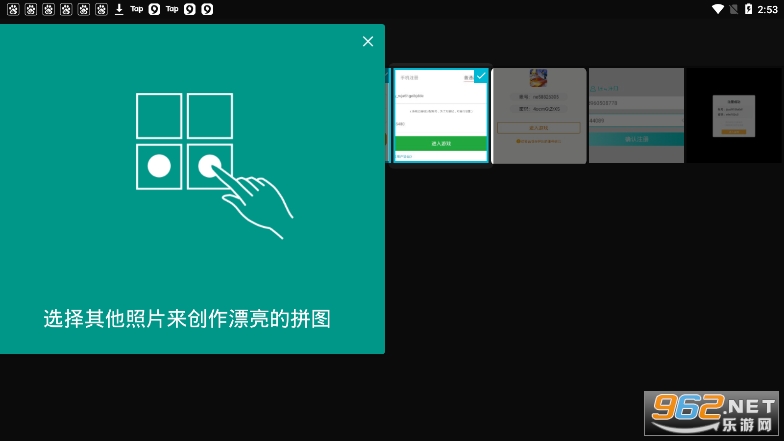Close the collage tip panel
784x441 pixels.
tap(368, 41)
